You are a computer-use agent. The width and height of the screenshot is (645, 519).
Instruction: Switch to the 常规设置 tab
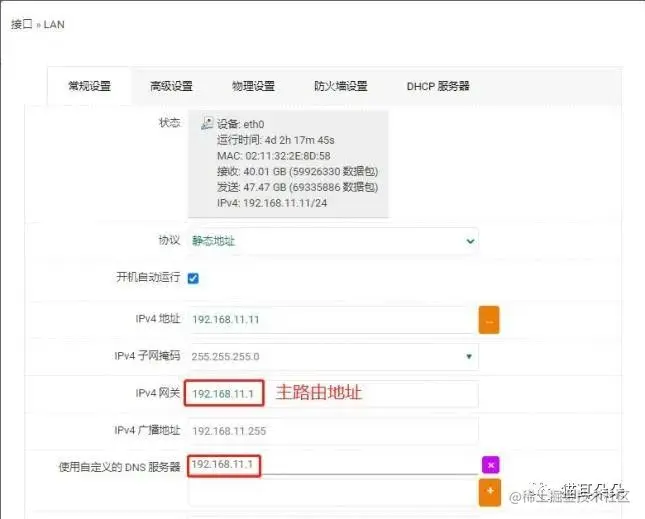(90, 86)
